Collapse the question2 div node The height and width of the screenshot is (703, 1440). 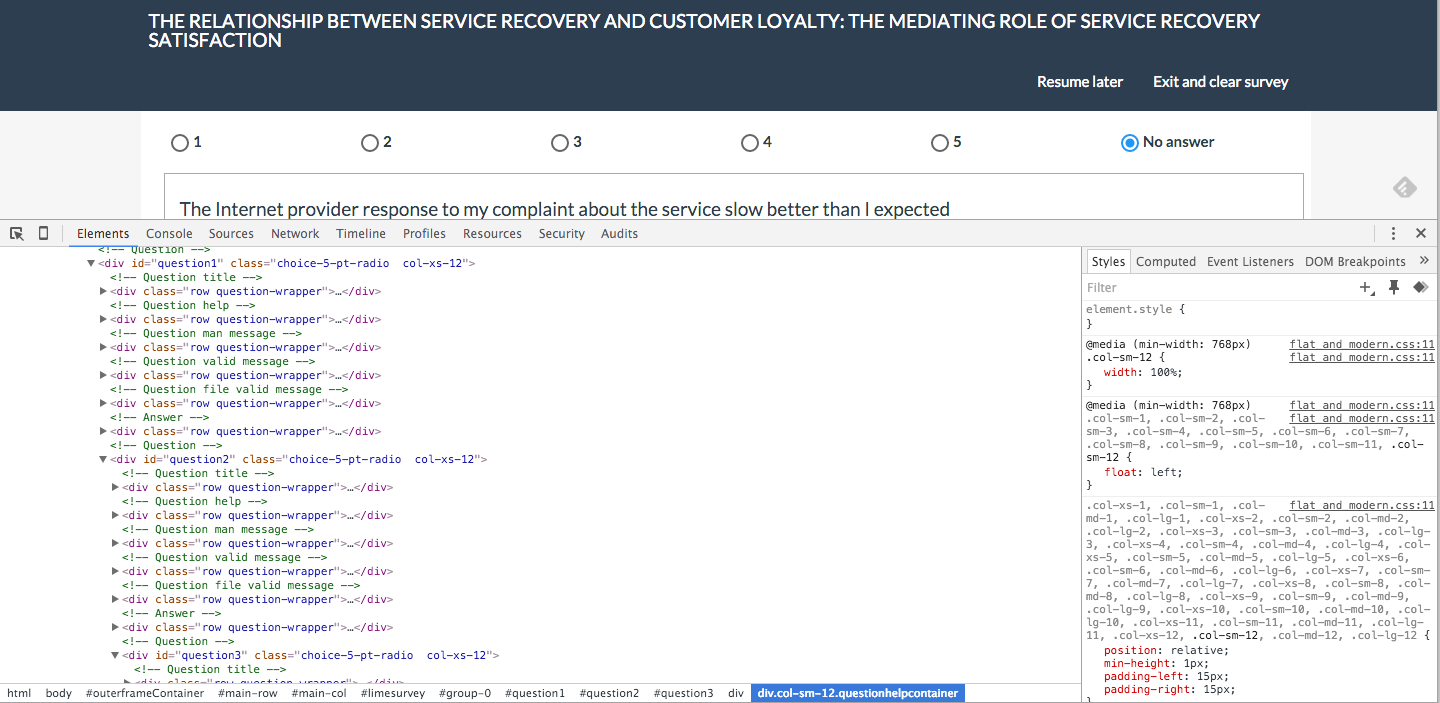point(103,460)
